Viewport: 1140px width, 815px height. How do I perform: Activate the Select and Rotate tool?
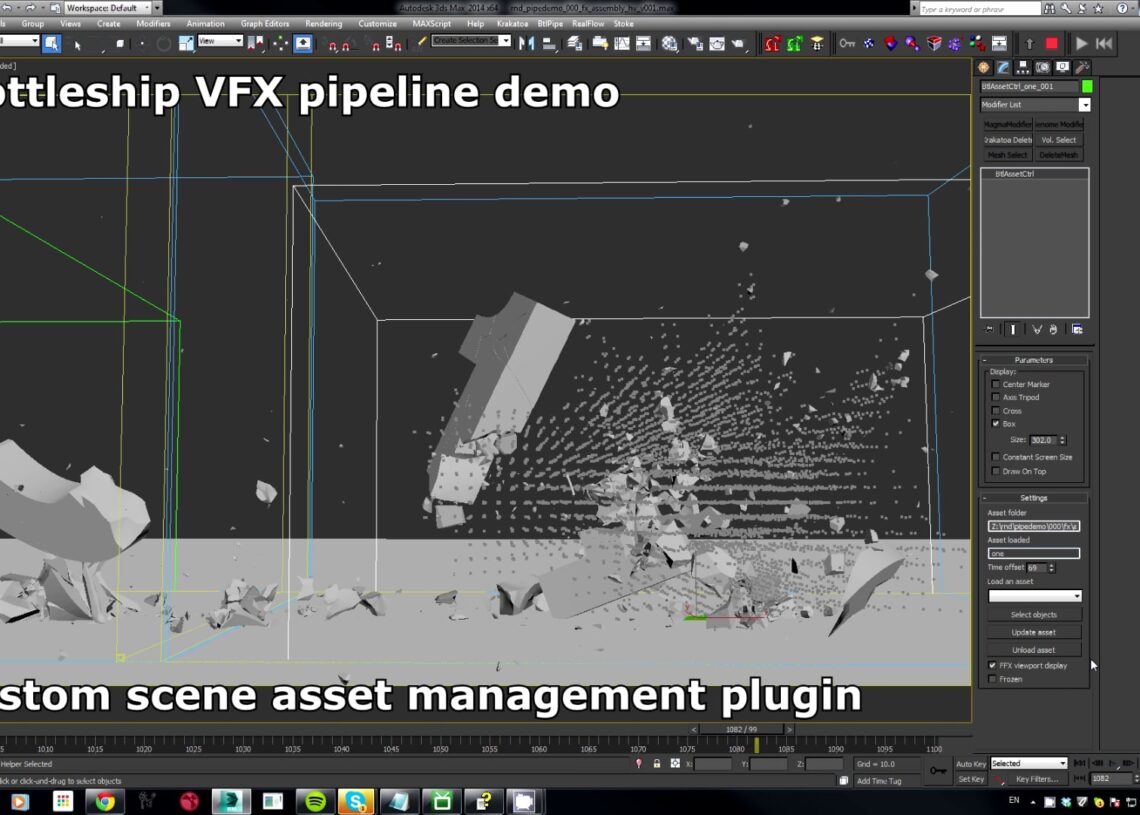pos(164,43)
